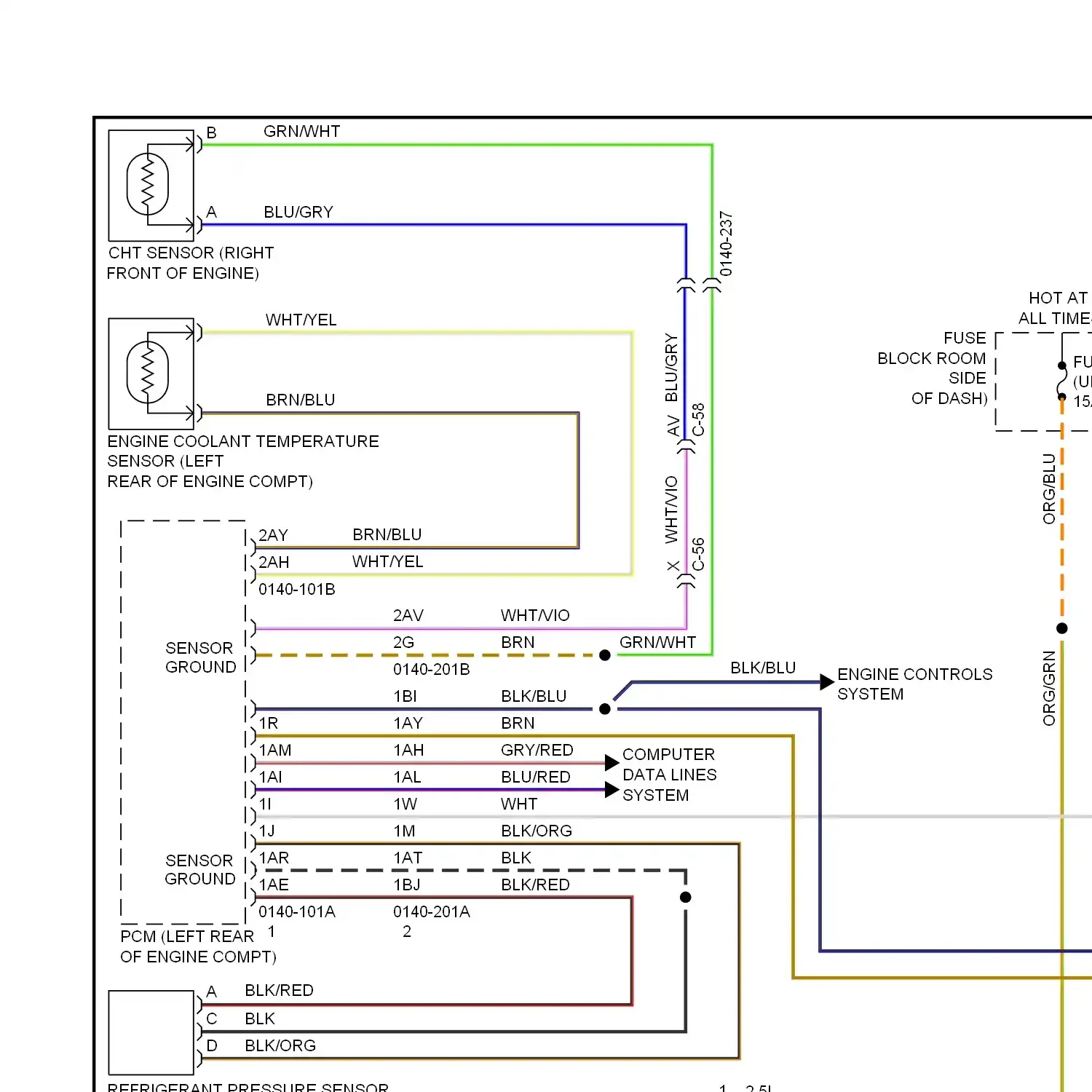1092x1092 pixels.
Task: Click the 1J pin label
Action: (x=267, y=831)
